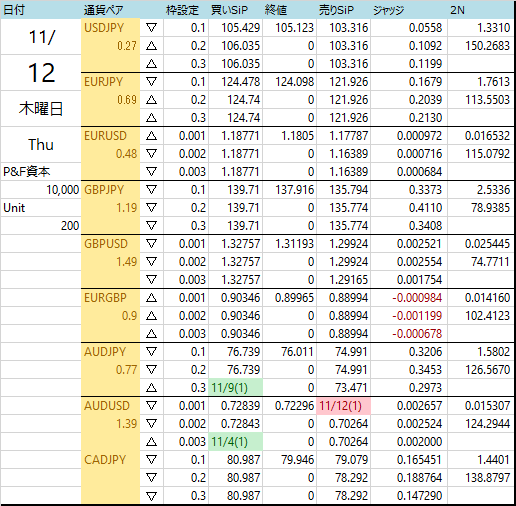Select the 2N column header
This screenshot has height=506, width=516.
tap(457, 10)
